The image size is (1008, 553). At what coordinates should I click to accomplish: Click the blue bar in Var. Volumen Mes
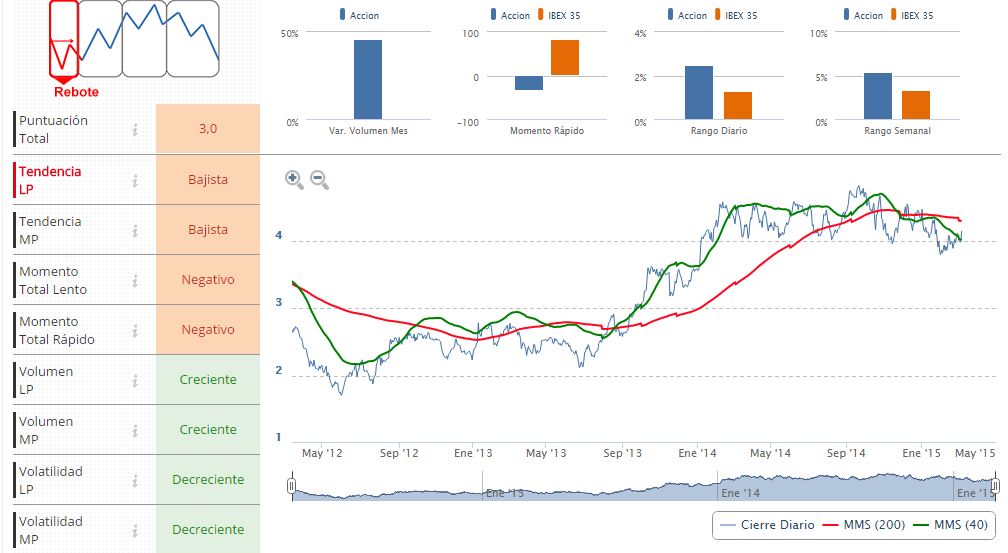(367, 80)
